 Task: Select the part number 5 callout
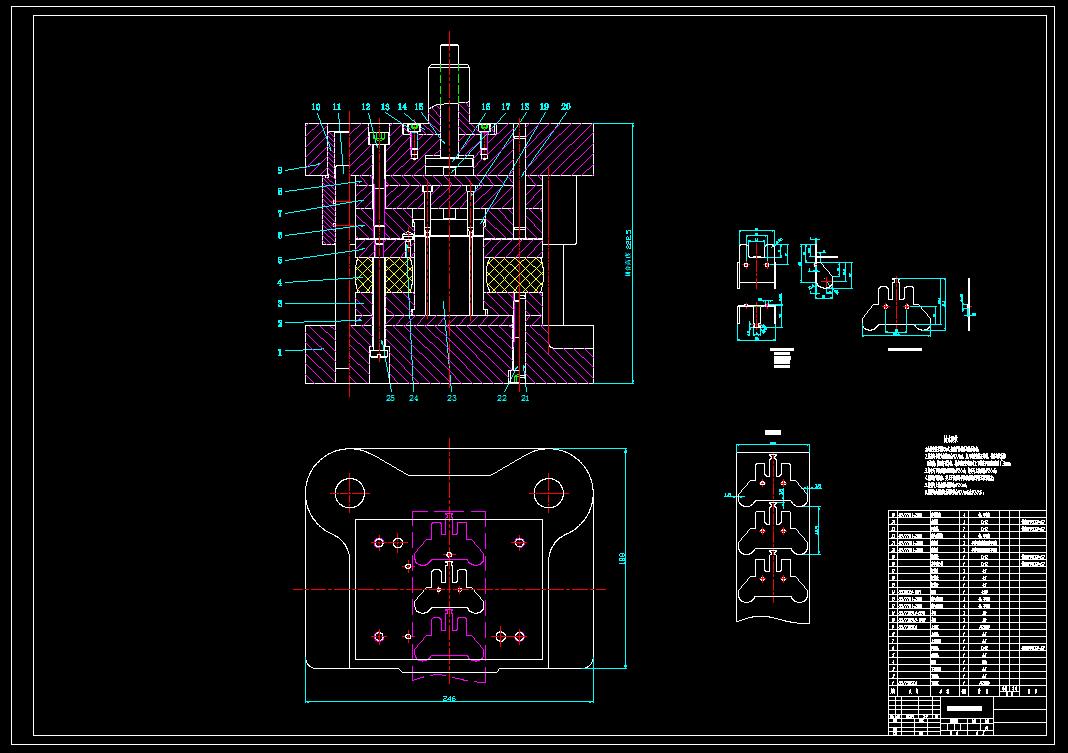pos(279,260)
